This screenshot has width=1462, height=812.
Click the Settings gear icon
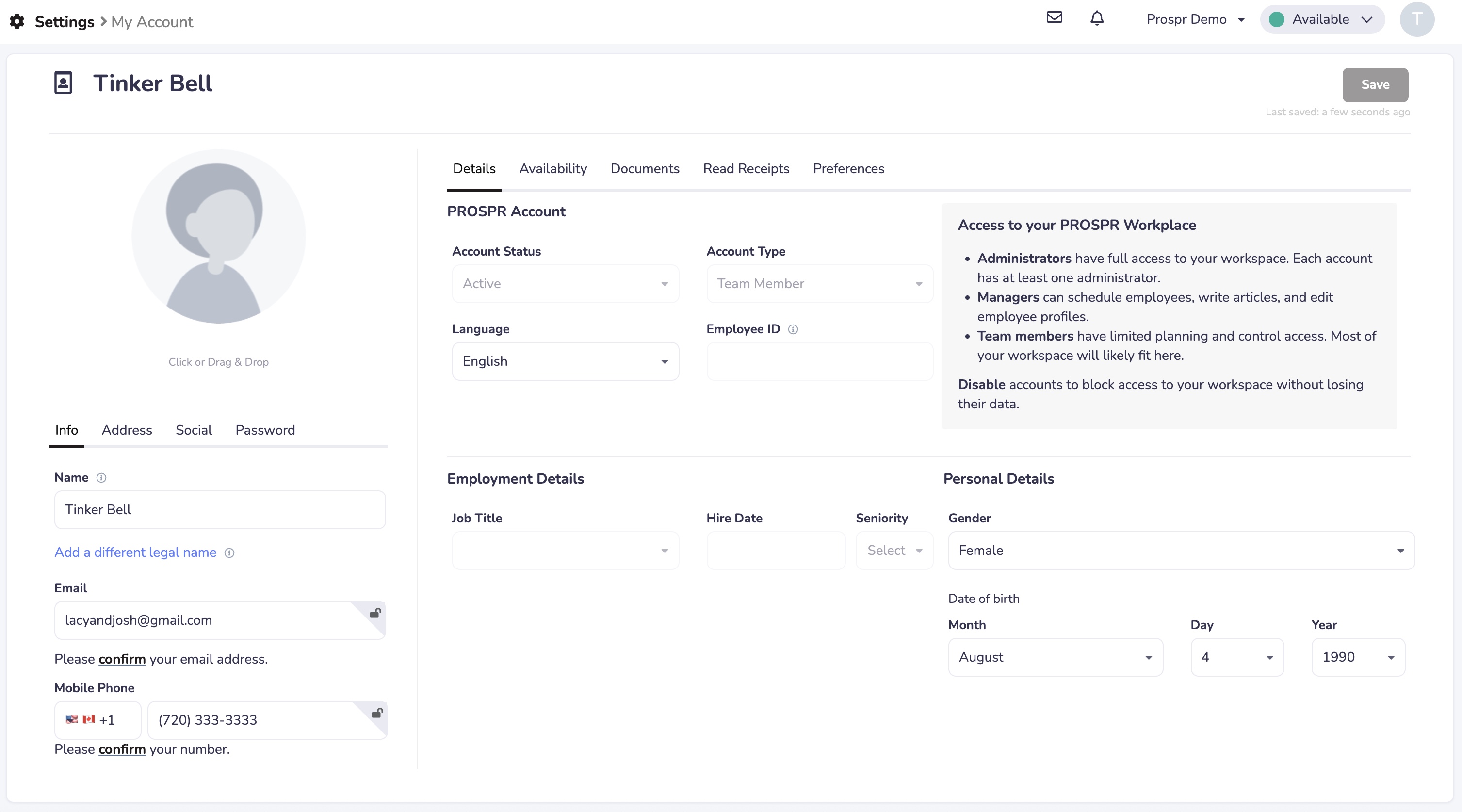(x=17, y=21)
